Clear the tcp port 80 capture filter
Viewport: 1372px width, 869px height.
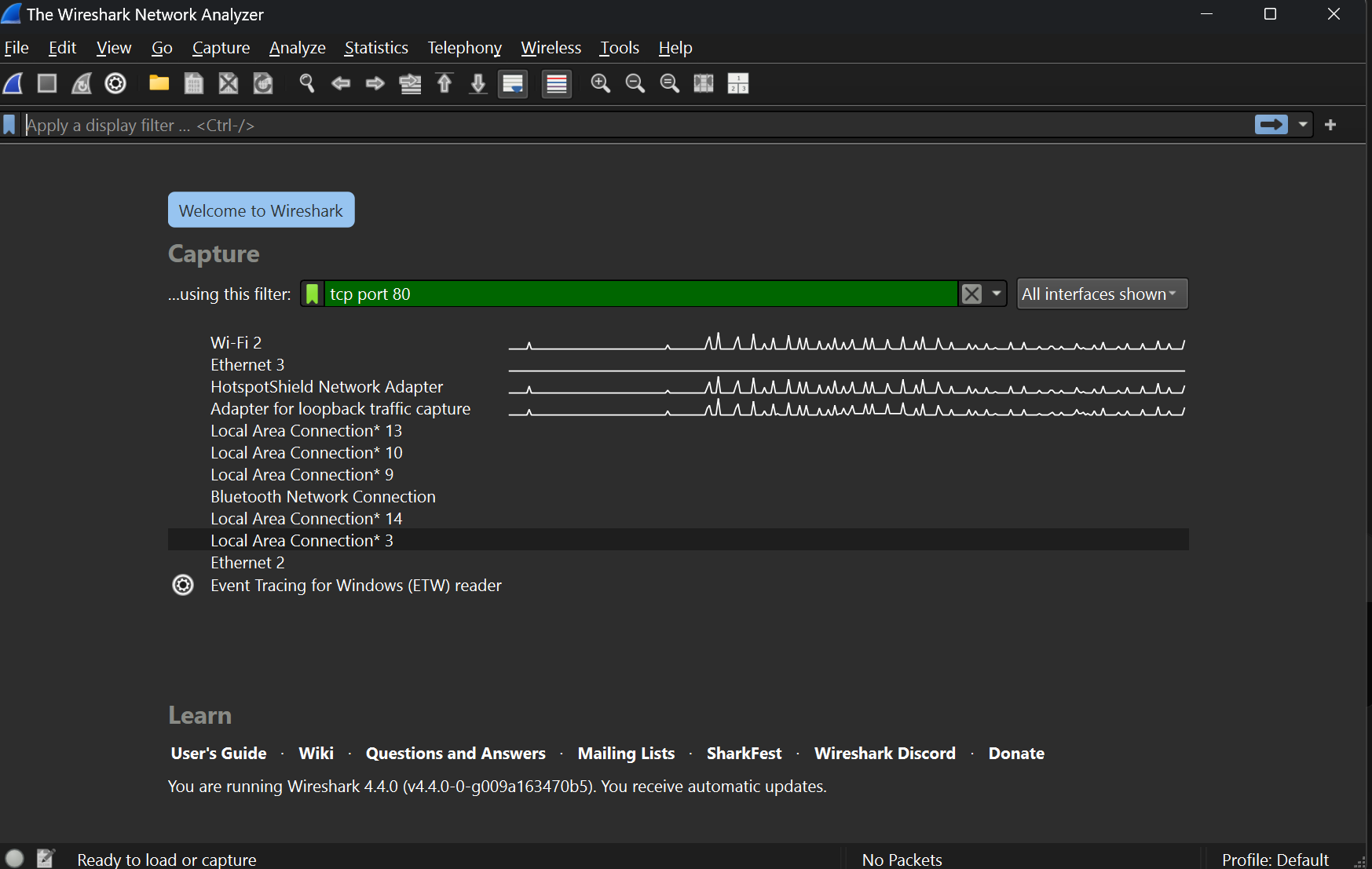coord(972,294)
